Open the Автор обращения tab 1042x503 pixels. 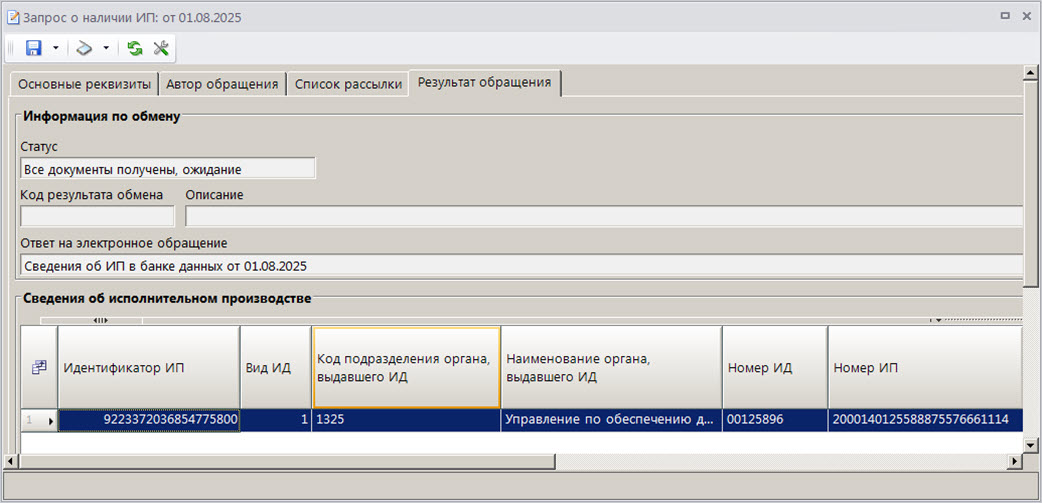(222, 84)
